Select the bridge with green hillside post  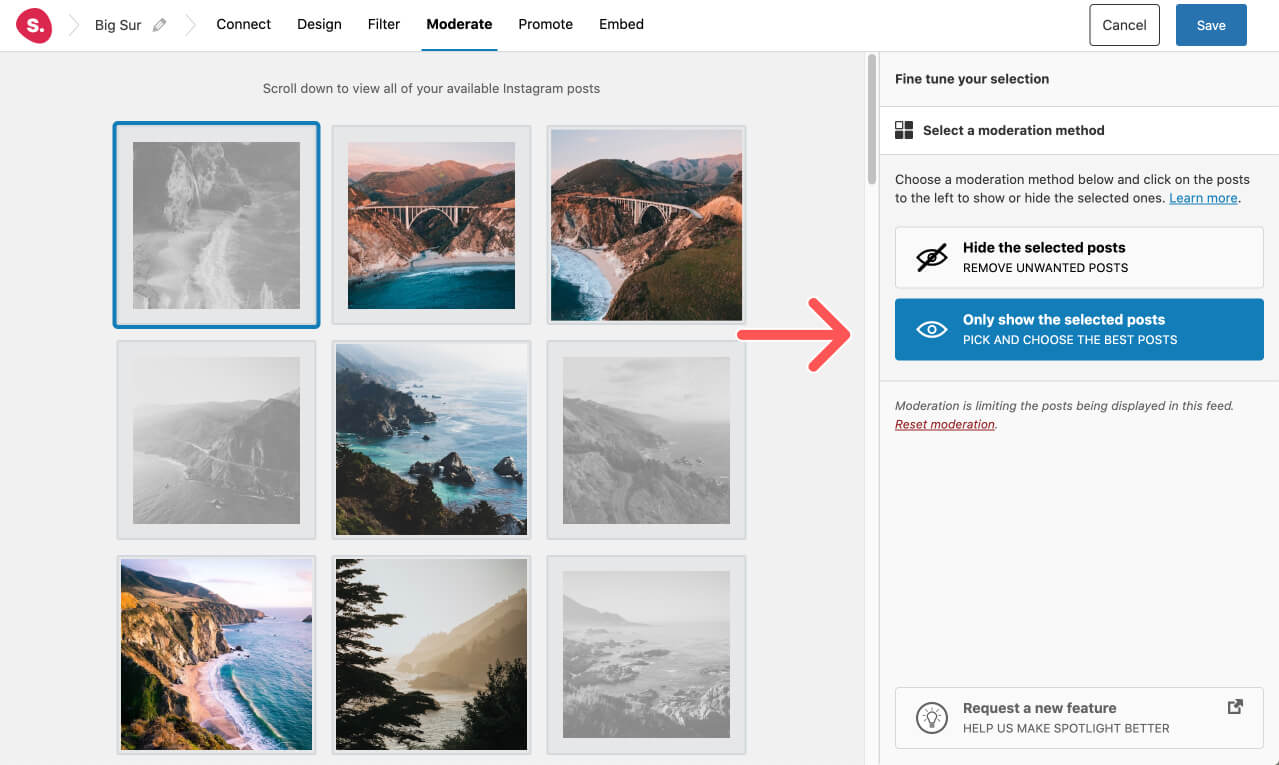point(646,225)
